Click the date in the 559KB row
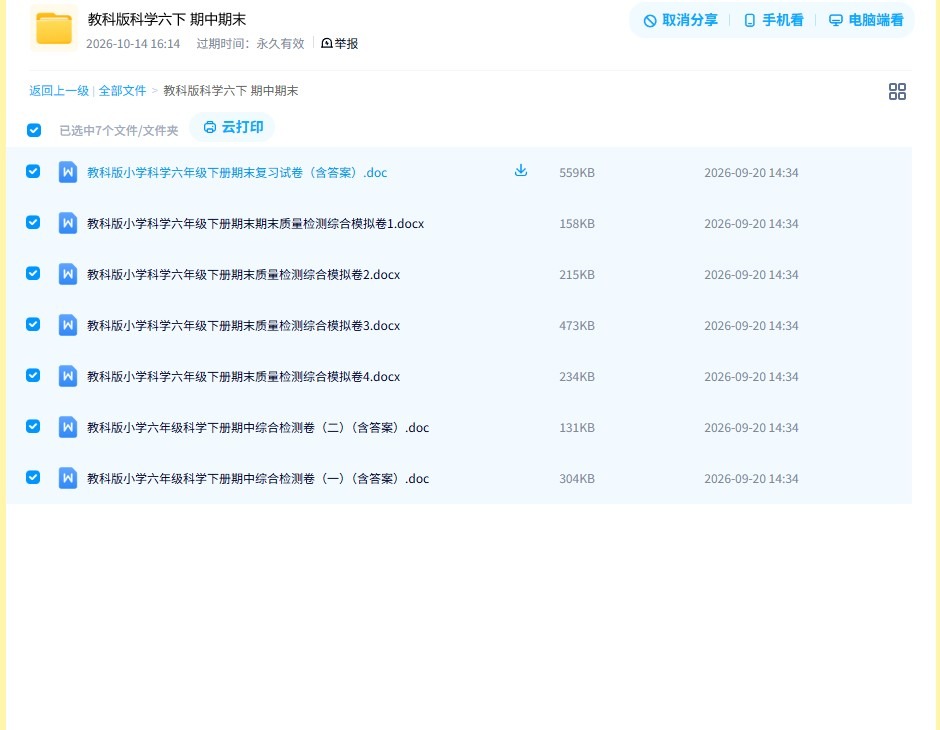 (x=751, y=173)
